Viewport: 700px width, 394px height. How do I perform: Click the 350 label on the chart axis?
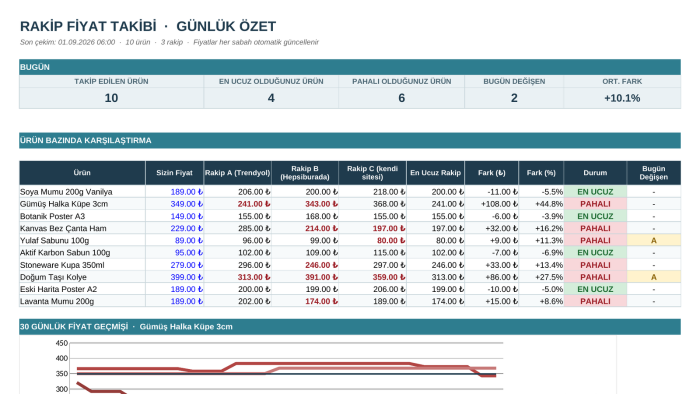tap(62, 374)
